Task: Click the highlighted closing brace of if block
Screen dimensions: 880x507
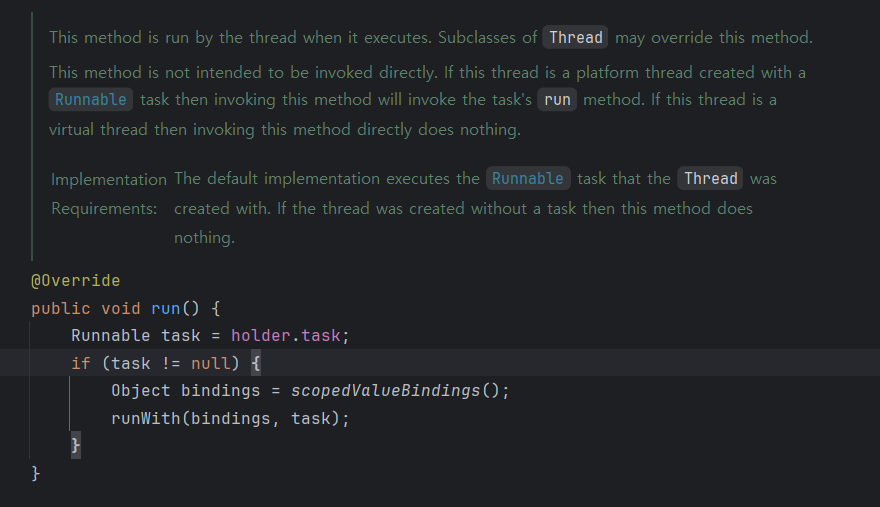Action: tap(76, 445)
